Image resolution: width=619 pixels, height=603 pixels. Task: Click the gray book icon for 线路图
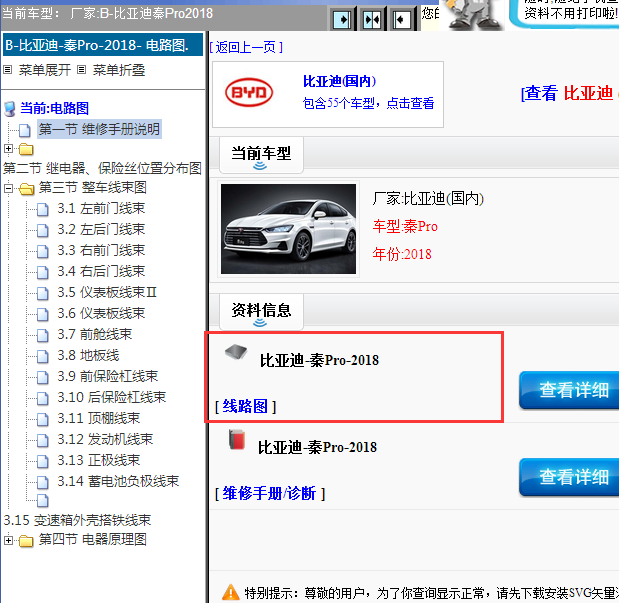(x=236, y=351)
